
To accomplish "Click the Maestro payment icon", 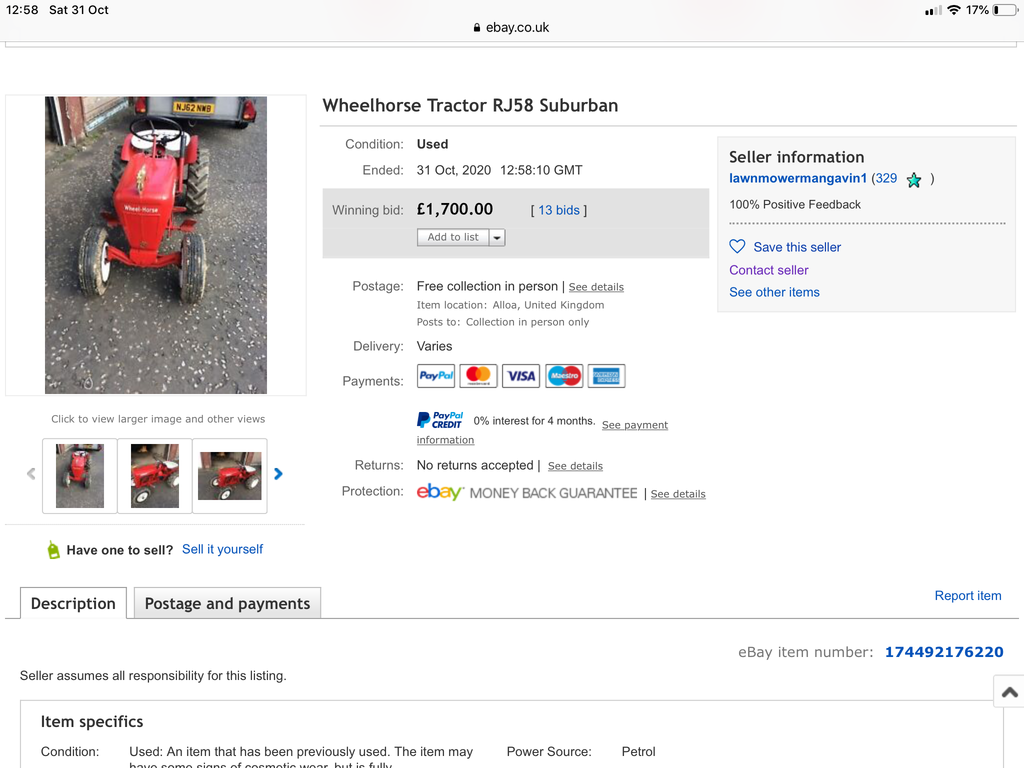I will coord(564,376).
